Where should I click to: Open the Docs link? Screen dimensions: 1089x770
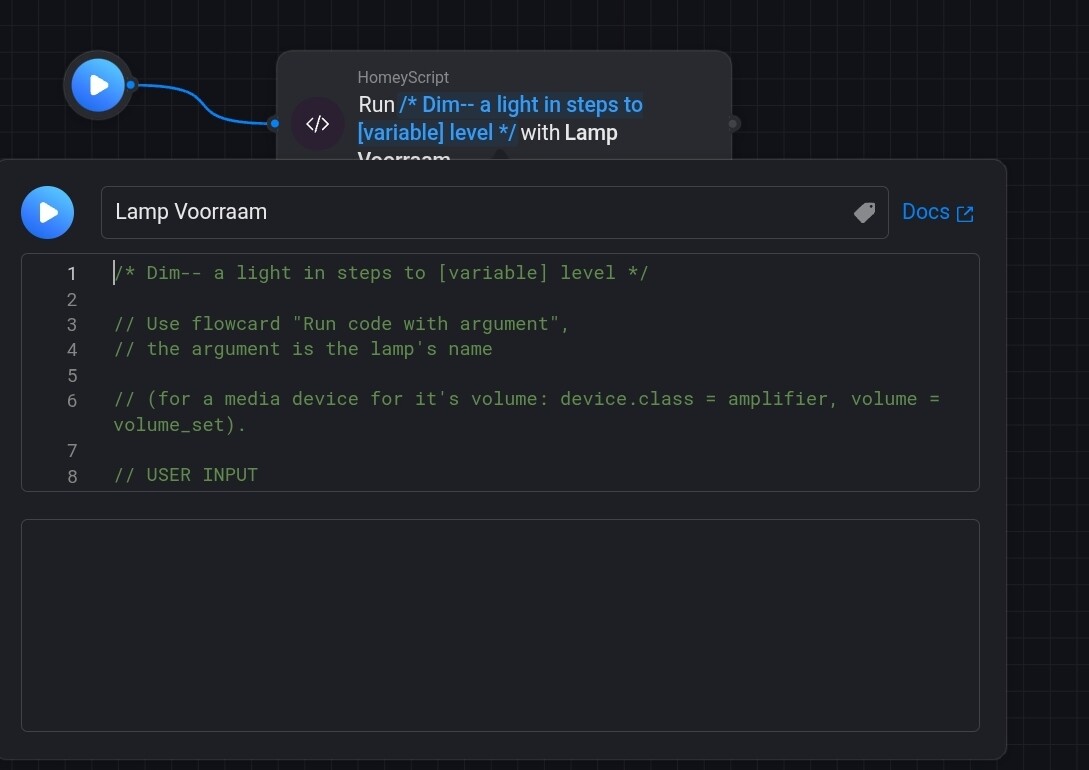(926, 212)
